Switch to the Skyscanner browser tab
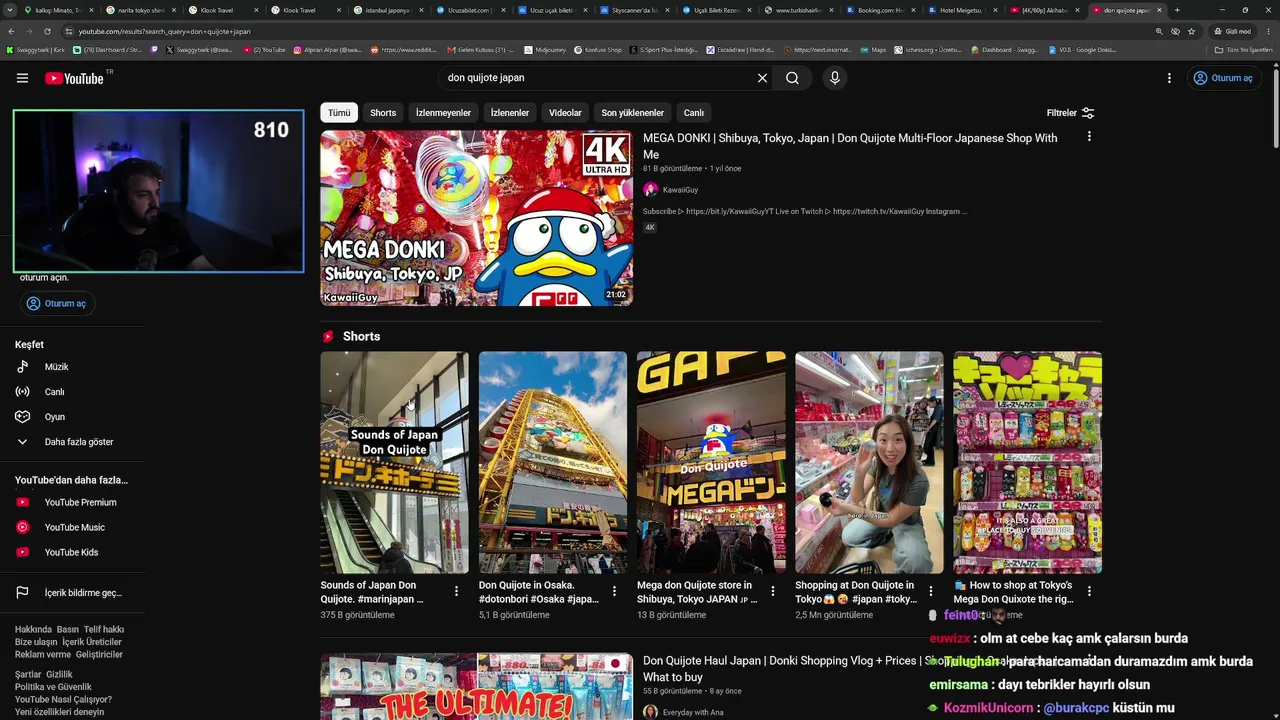Screen dimensions: 1280x720 pyautogui.click(x=635, y=10)
